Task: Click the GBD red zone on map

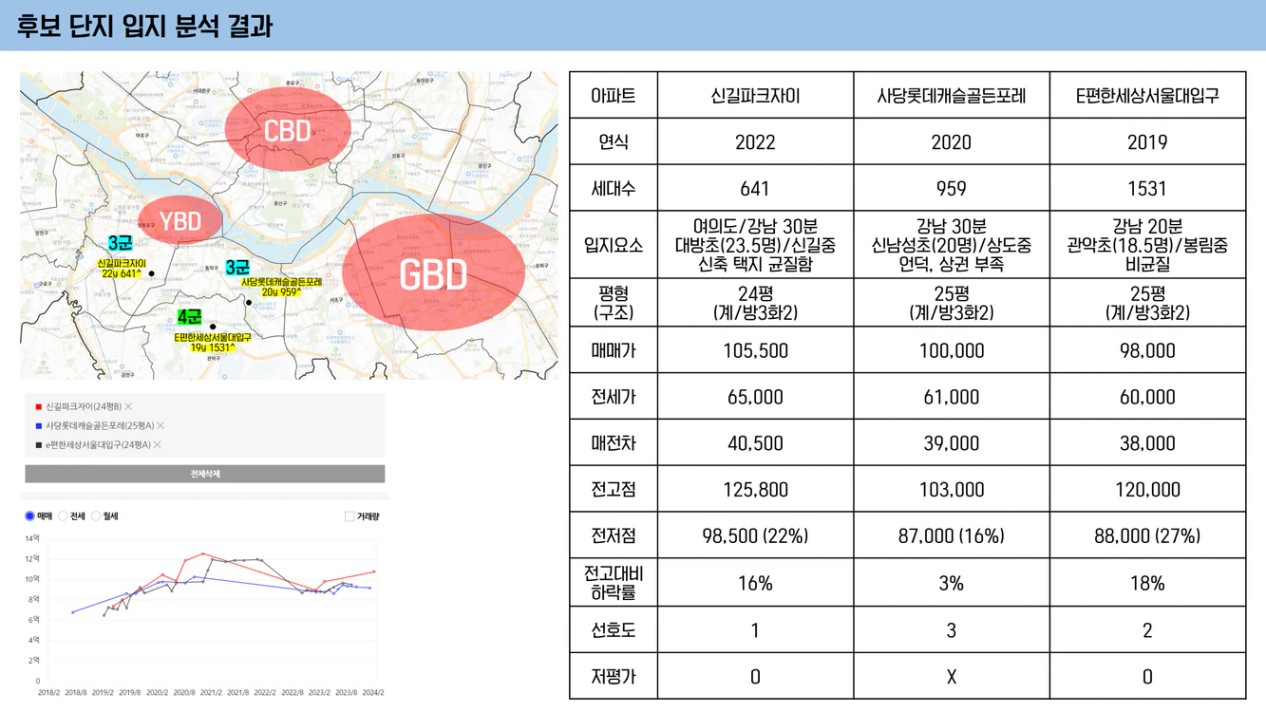Action: coord(433,273)
